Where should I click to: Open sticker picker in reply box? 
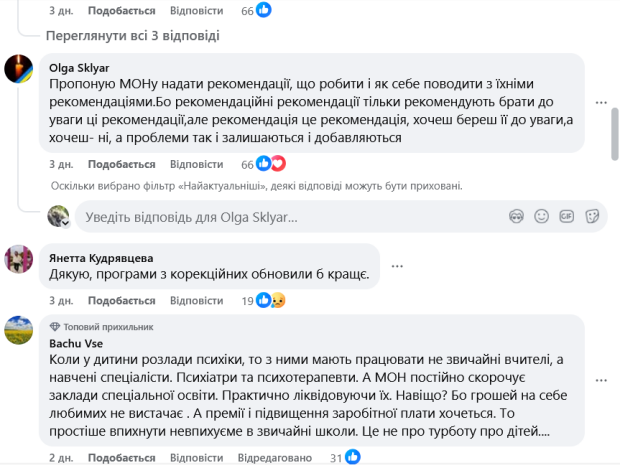tap(592, 216)
